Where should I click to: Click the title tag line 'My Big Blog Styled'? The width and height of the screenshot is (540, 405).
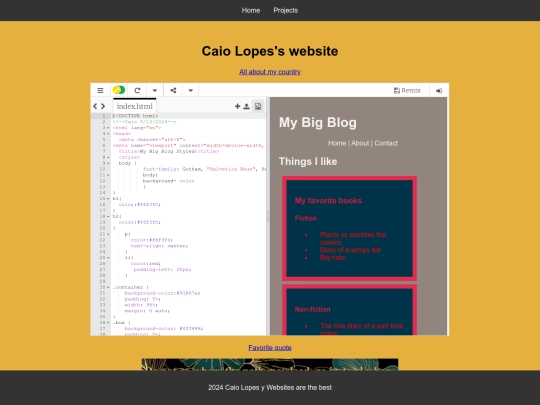[x=169, y=152]
